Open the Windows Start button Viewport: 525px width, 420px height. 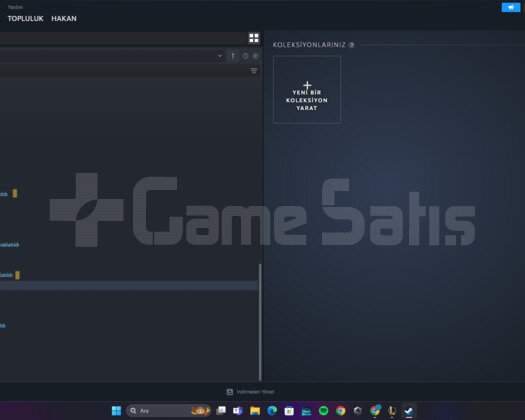116,411
